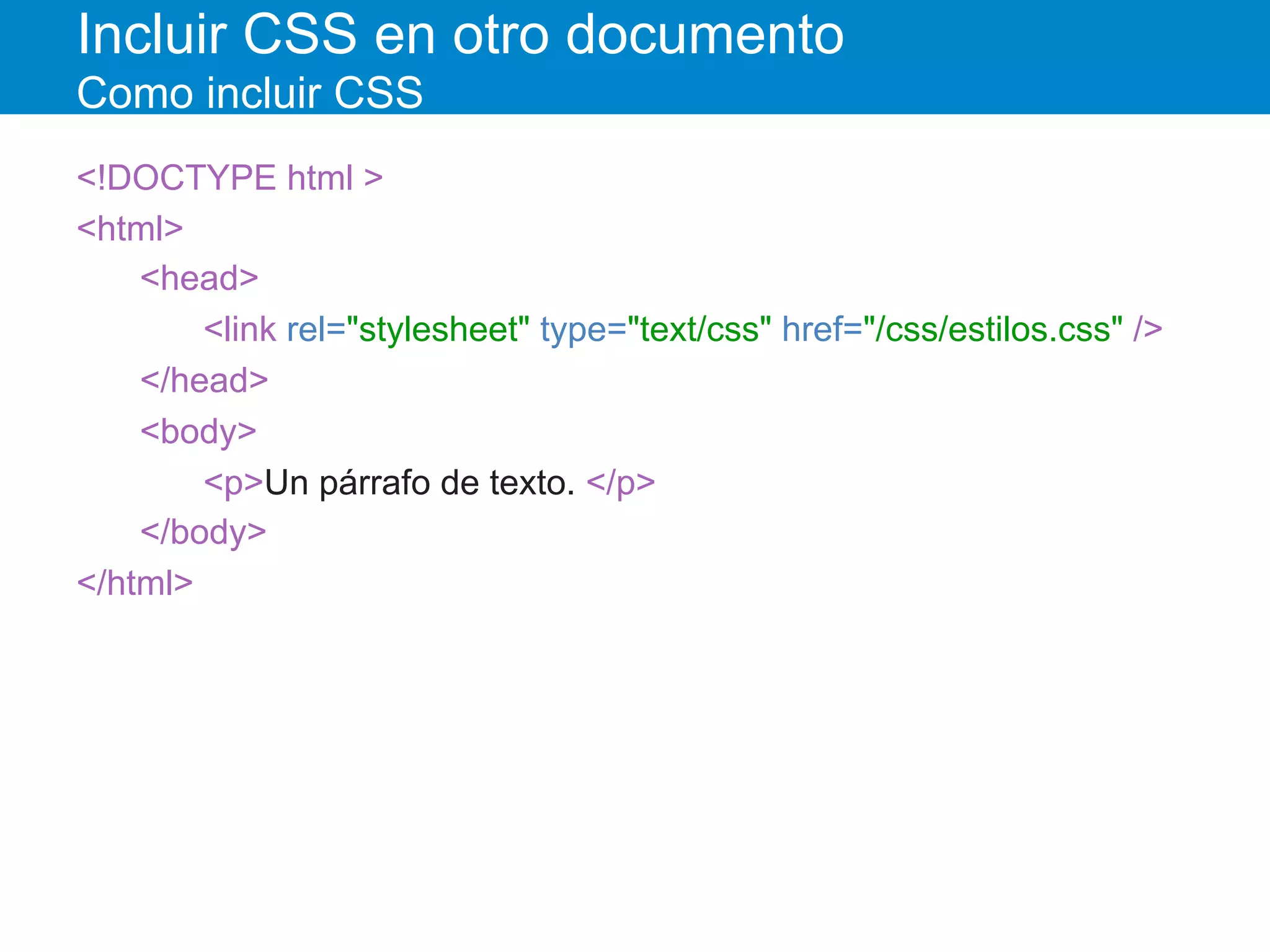Click the type="text/css" attribute
This screenshot has width=1270, height=952.
coord(656,329)
